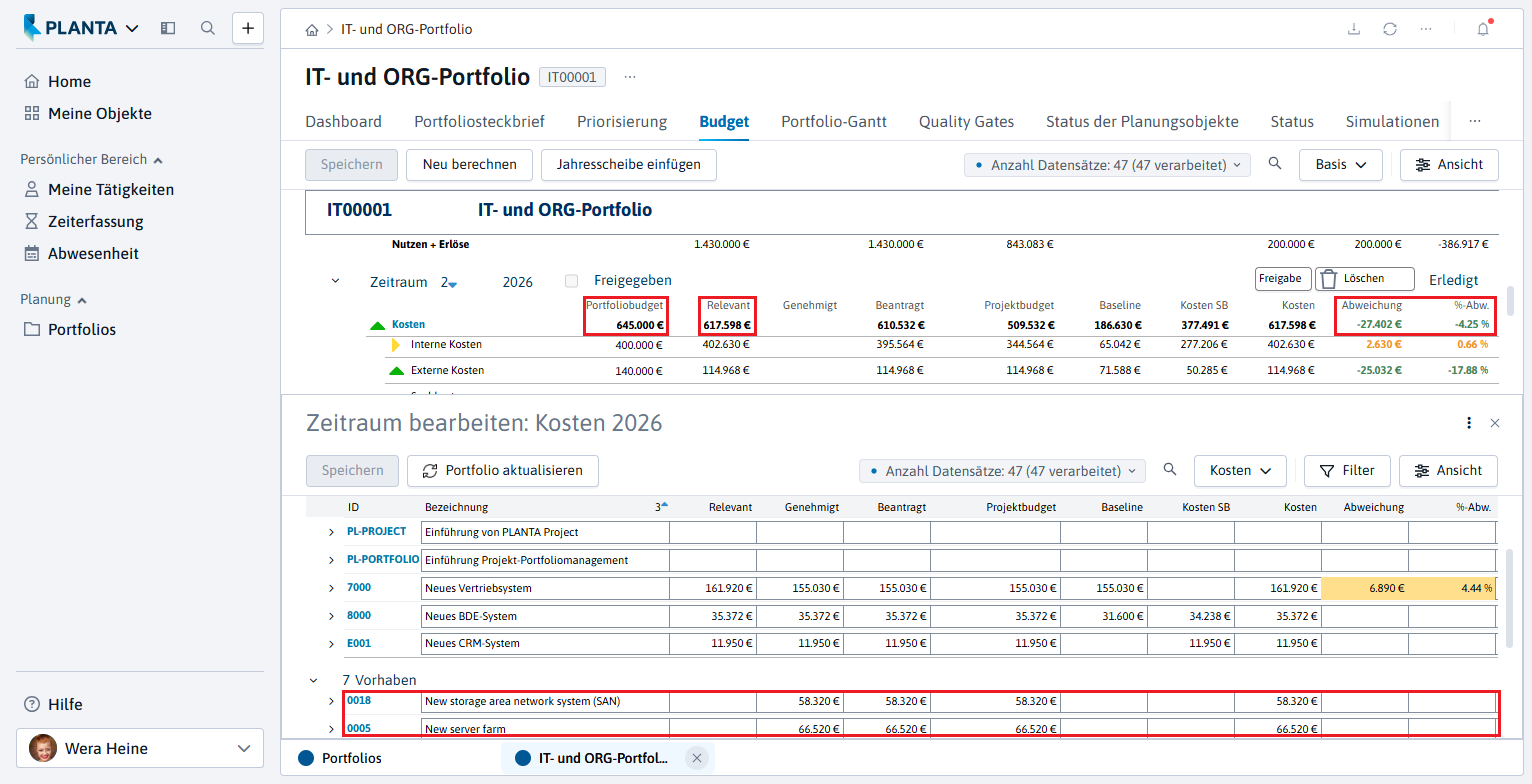Go to home breadcrumb icon
This screenshot has width=1532, height=784.
[x=312, y=30]
